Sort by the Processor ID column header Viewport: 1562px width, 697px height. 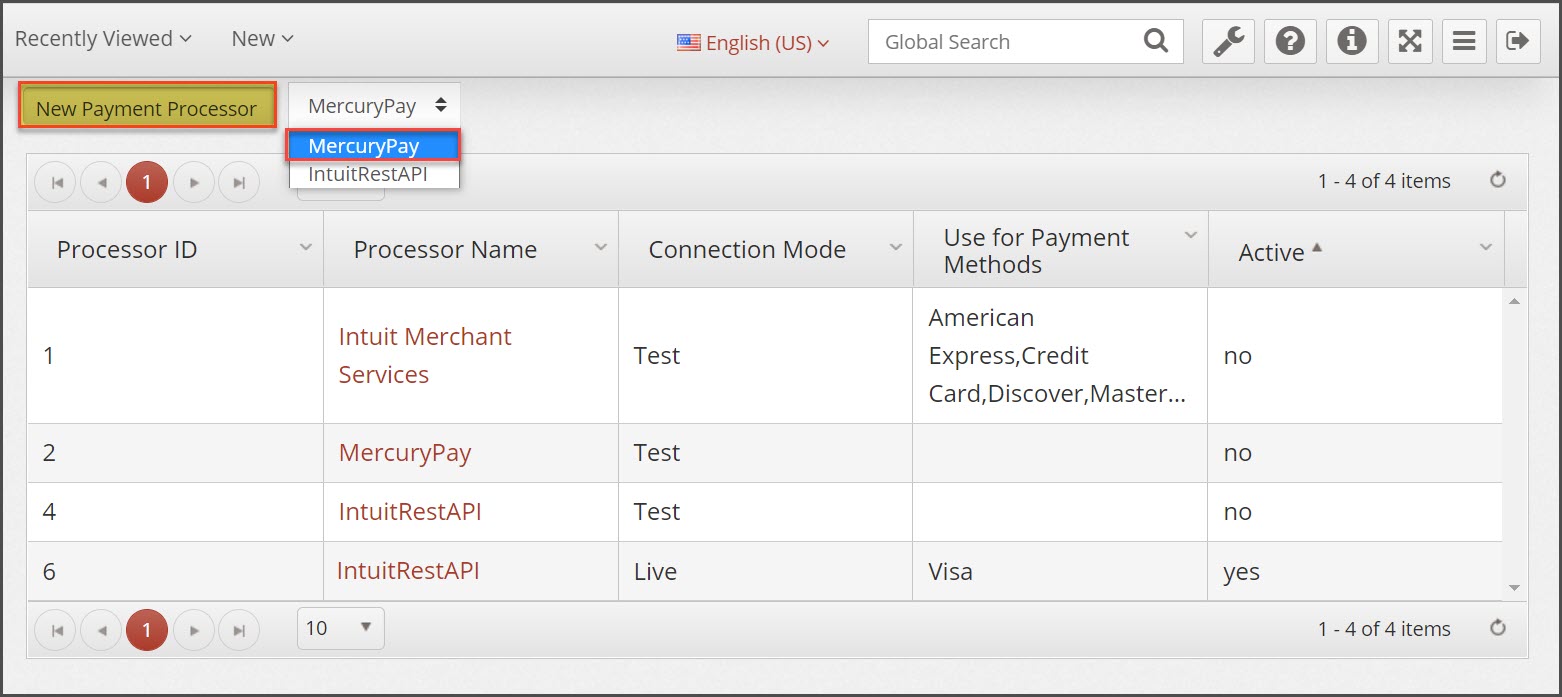click(x=127, y=250)
